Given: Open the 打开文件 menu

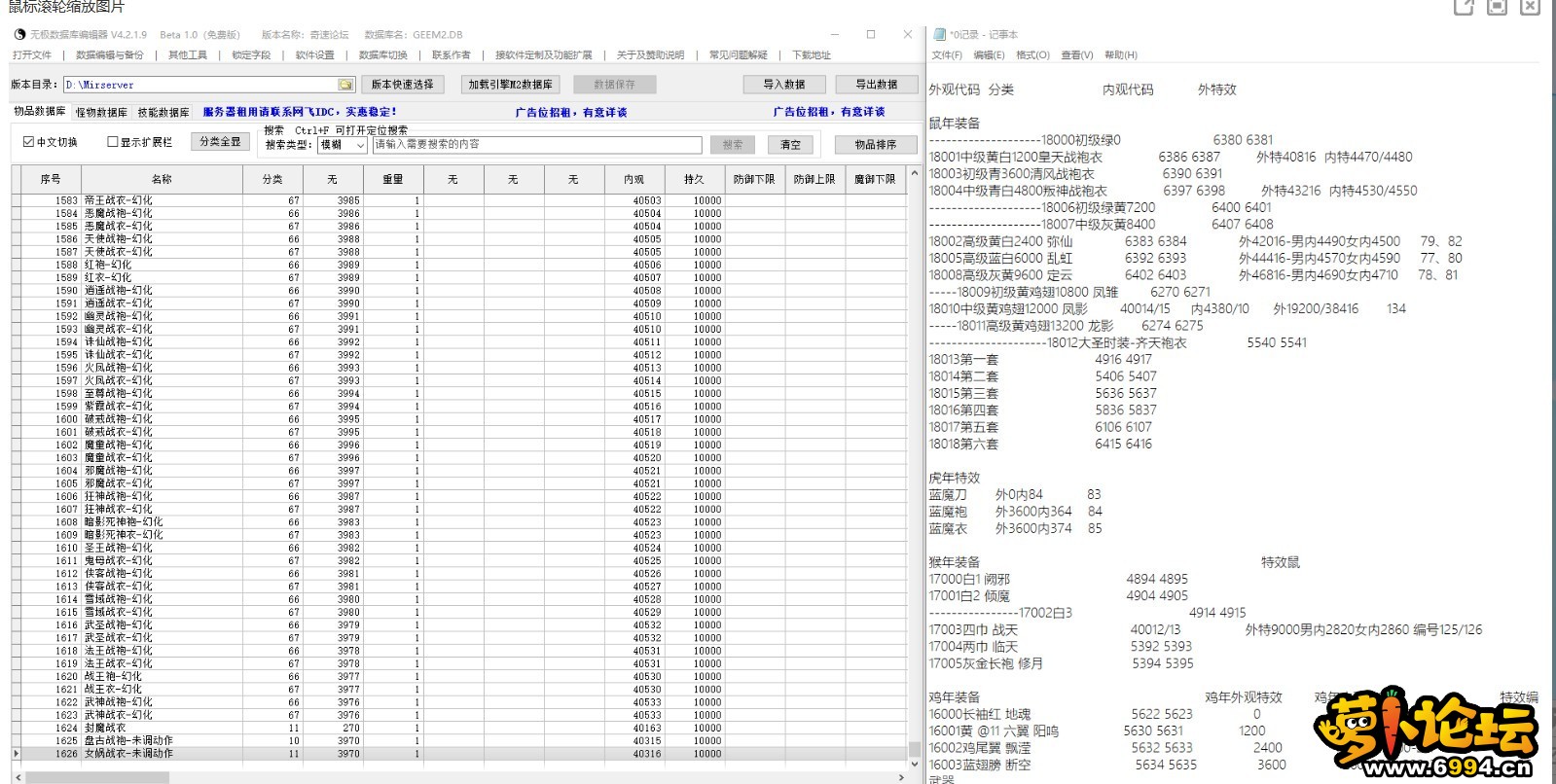Looking at the screenshot, I should pos(32,55).
